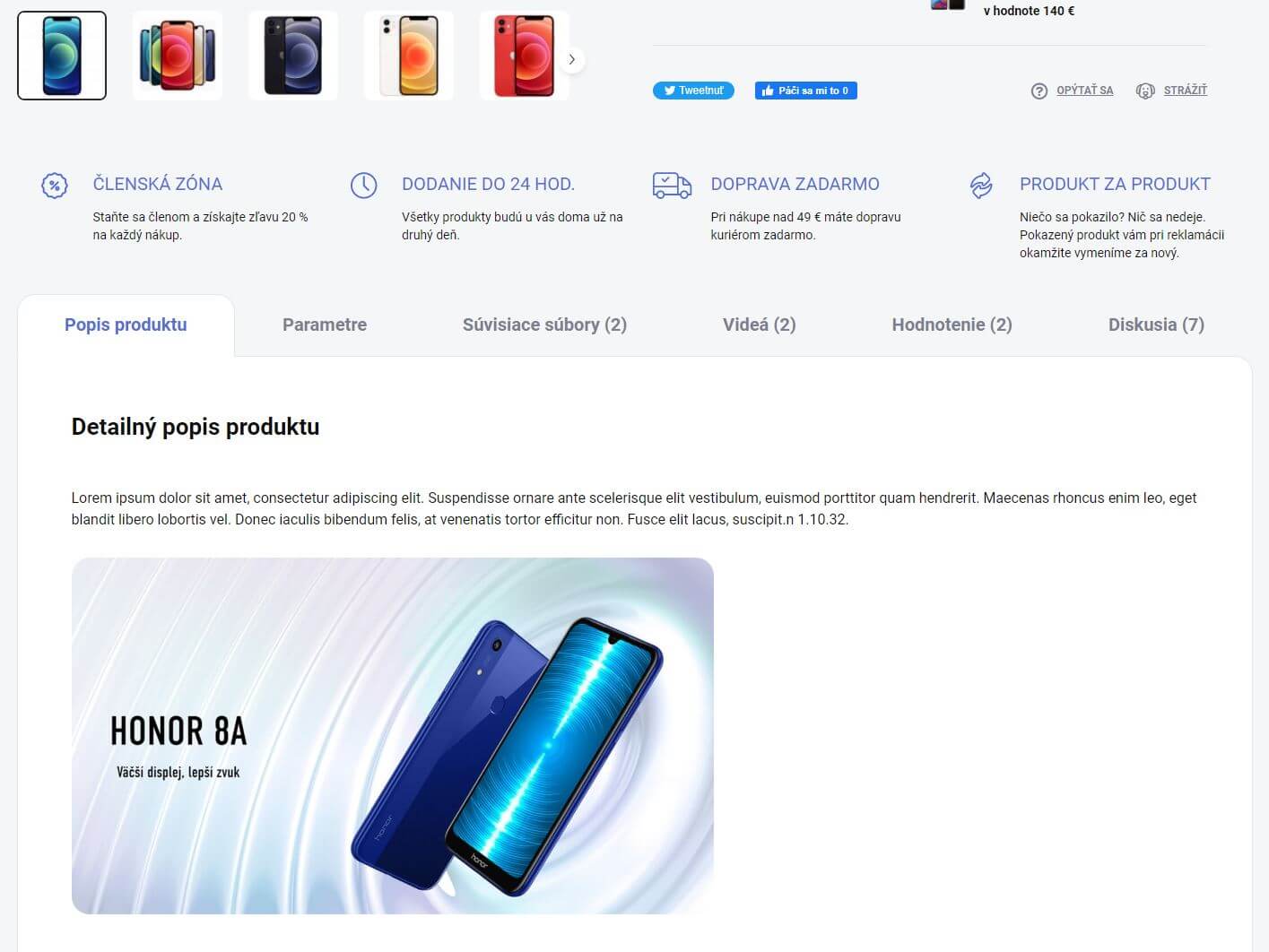Open the Videá (2) tab
The image size is (1269, 952).
(x=760, y=325)
